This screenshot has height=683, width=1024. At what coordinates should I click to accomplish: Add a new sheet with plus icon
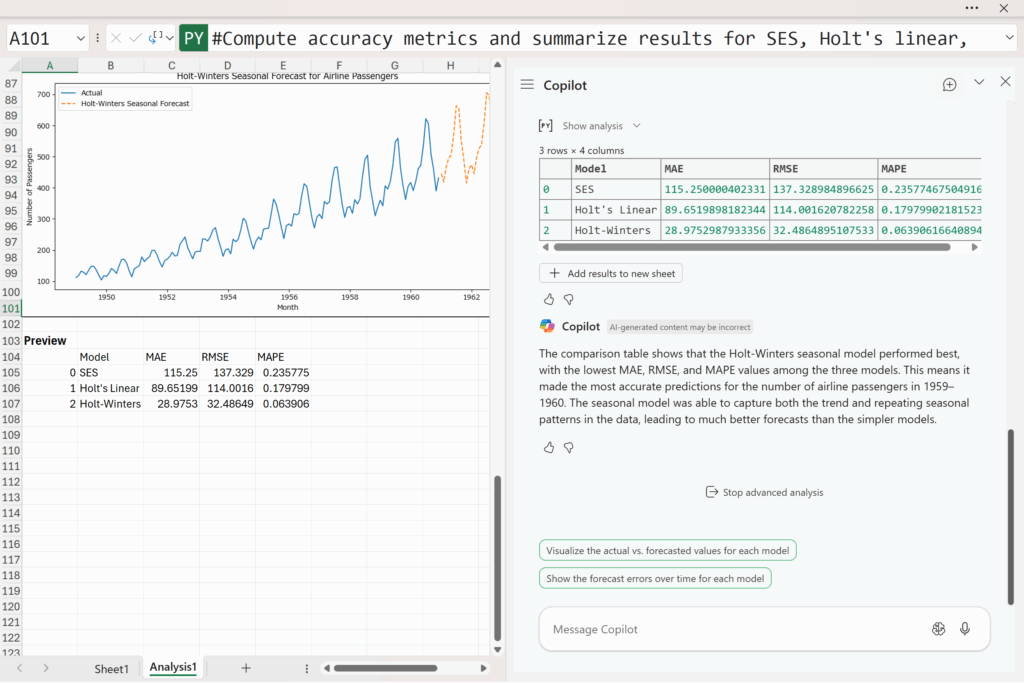[x=246, y=668]
